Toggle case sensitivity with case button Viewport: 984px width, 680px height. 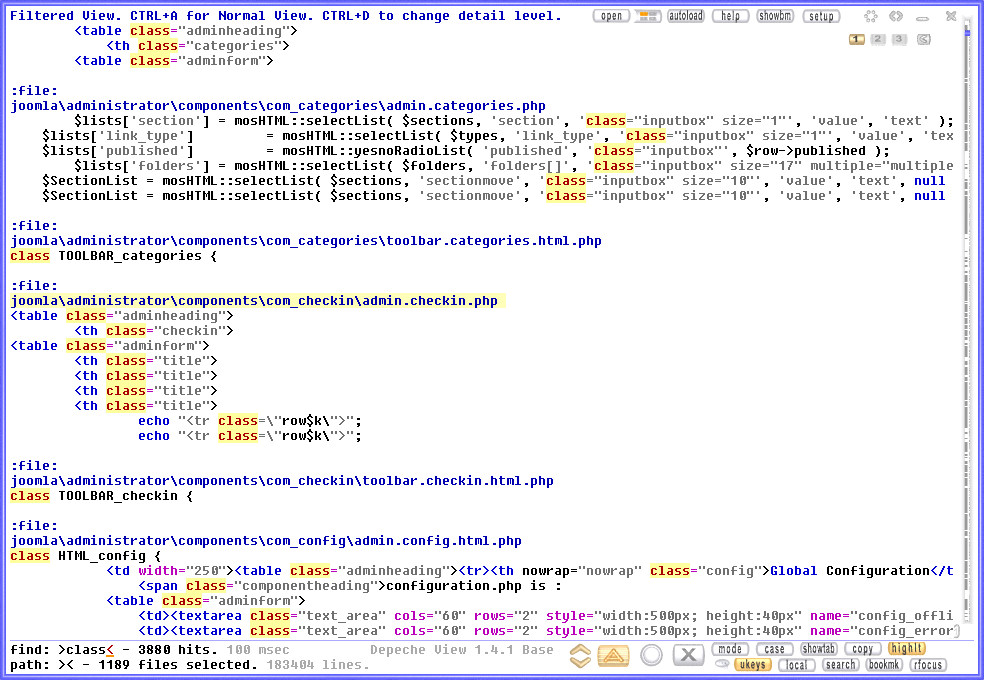[x=774, y=649]
